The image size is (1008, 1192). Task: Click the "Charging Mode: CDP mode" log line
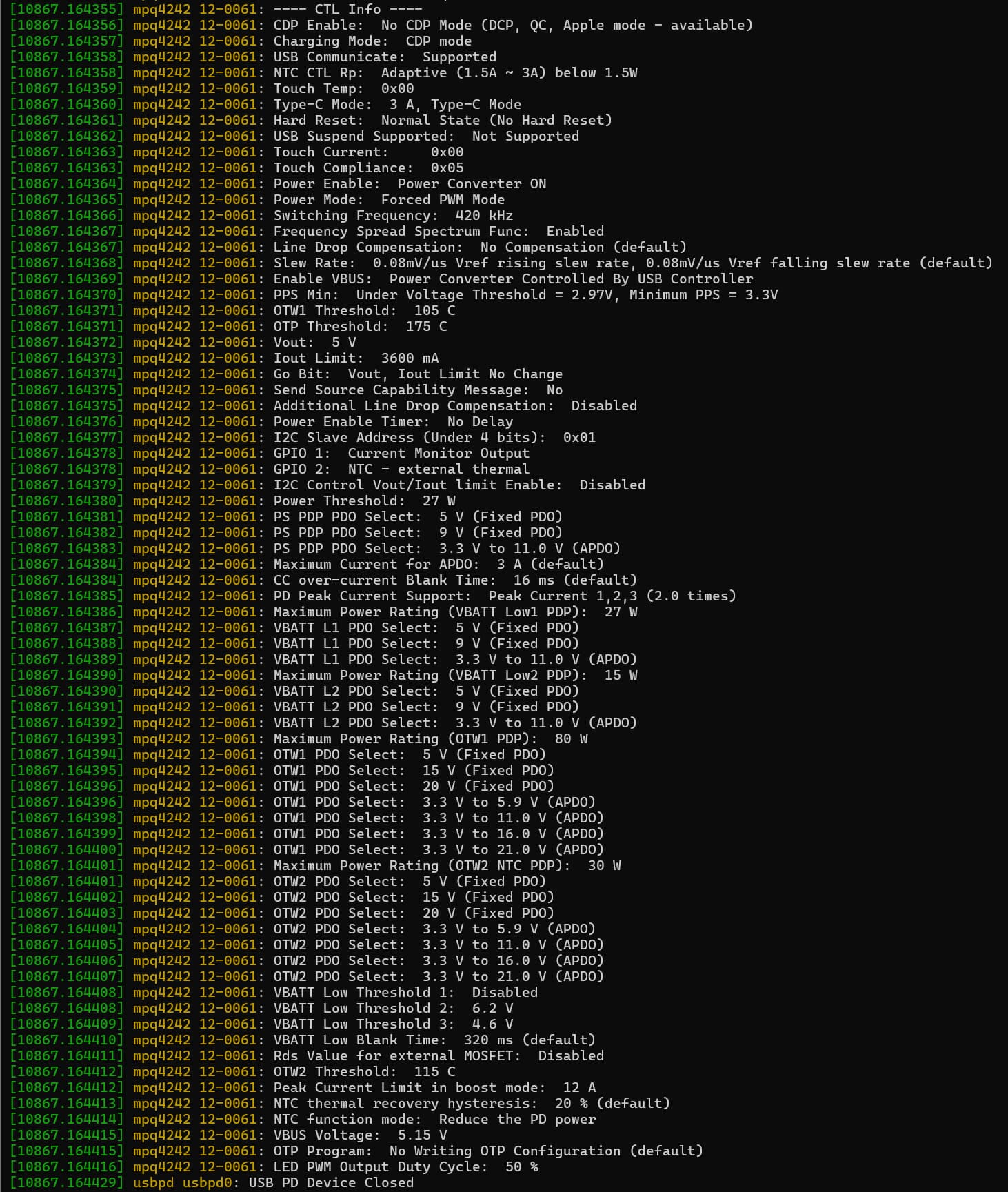[x=372, y=41]
